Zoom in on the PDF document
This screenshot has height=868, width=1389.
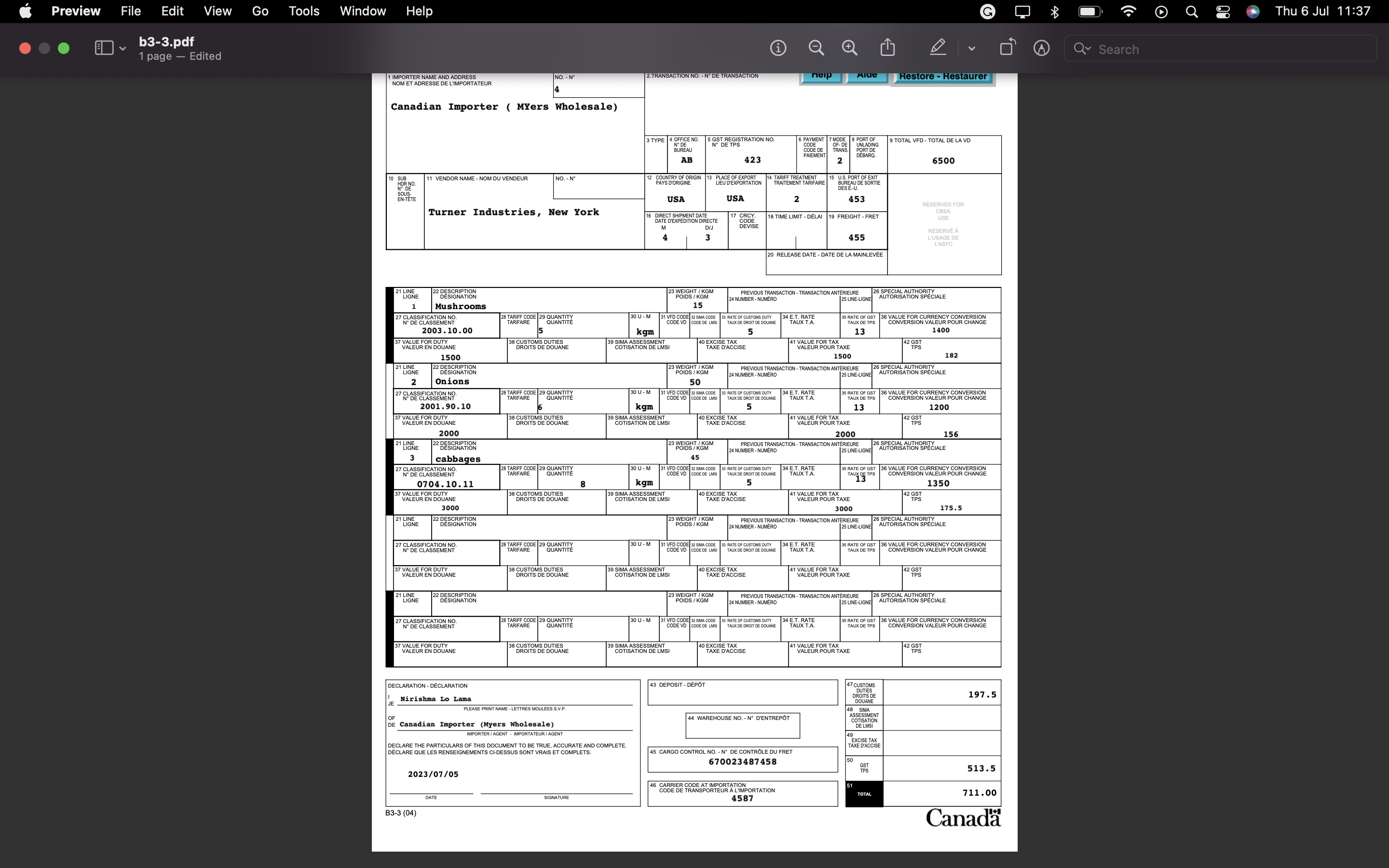pyautogui.click(x=848, y=48)
